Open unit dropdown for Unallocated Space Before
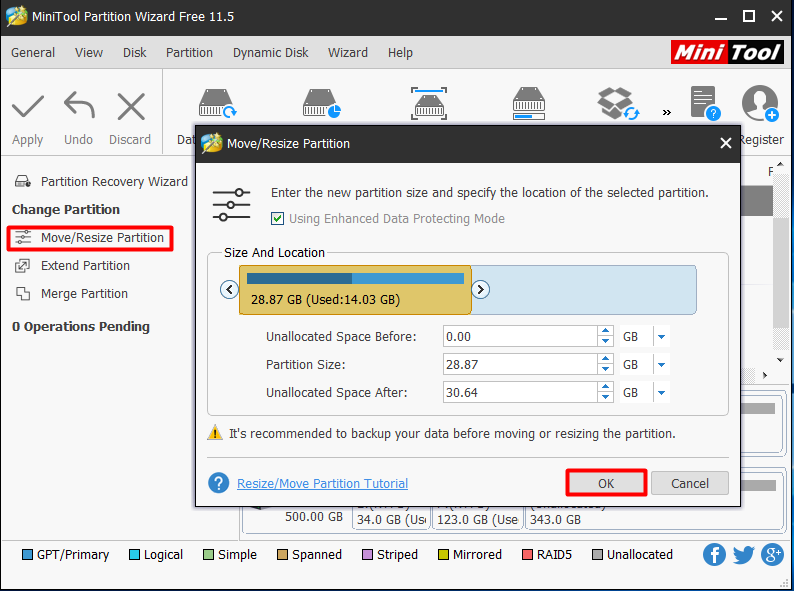 tap(661, 337)
